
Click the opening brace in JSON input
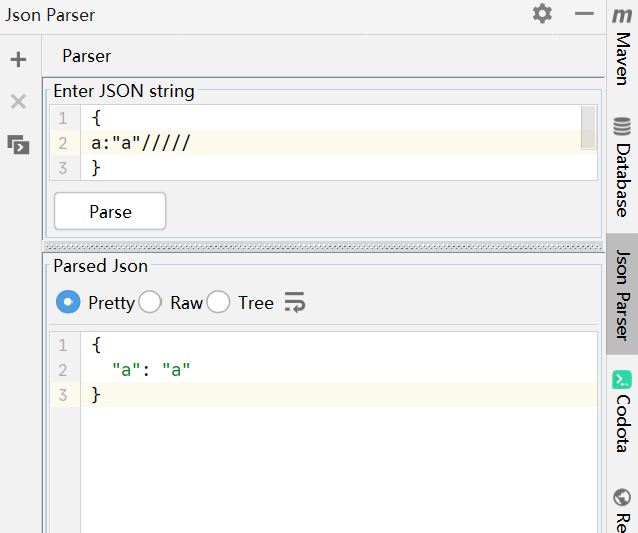pyautogui.click(x=96, y=118)
